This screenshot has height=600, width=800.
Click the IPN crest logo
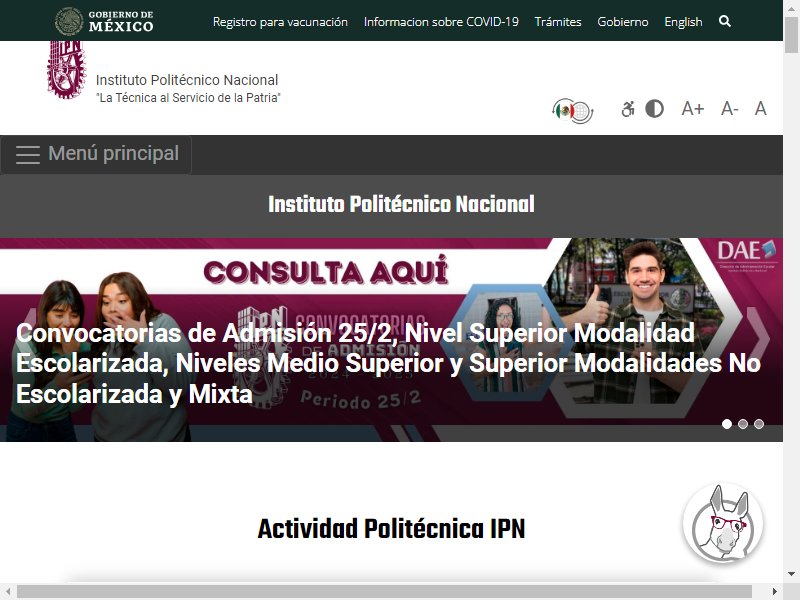pyautogui.click(x=66, y=69)
